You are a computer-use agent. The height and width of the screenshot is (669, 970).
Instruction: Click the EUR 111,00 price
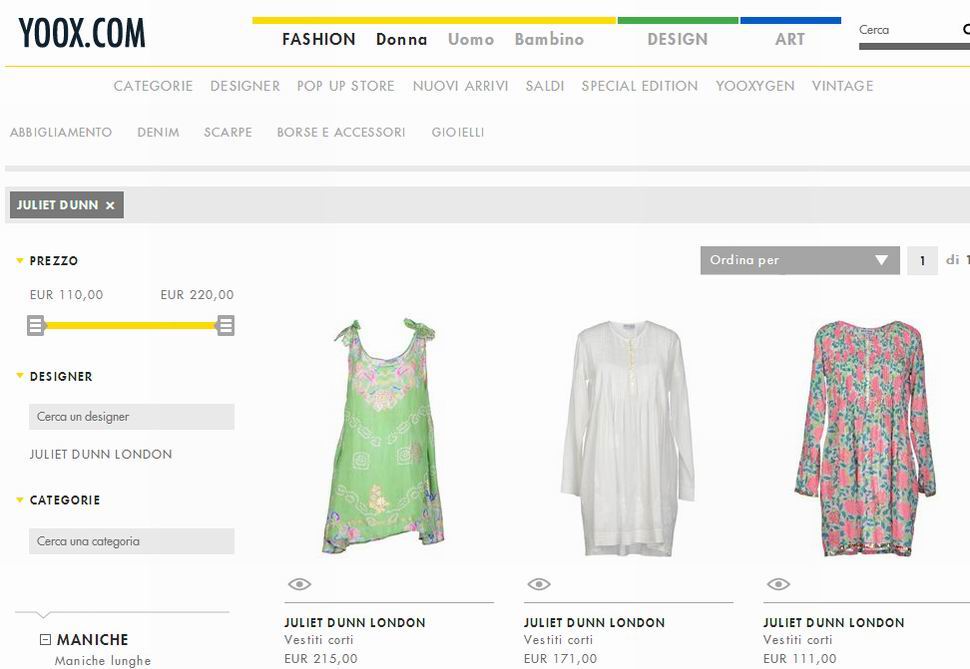point(800,658)
